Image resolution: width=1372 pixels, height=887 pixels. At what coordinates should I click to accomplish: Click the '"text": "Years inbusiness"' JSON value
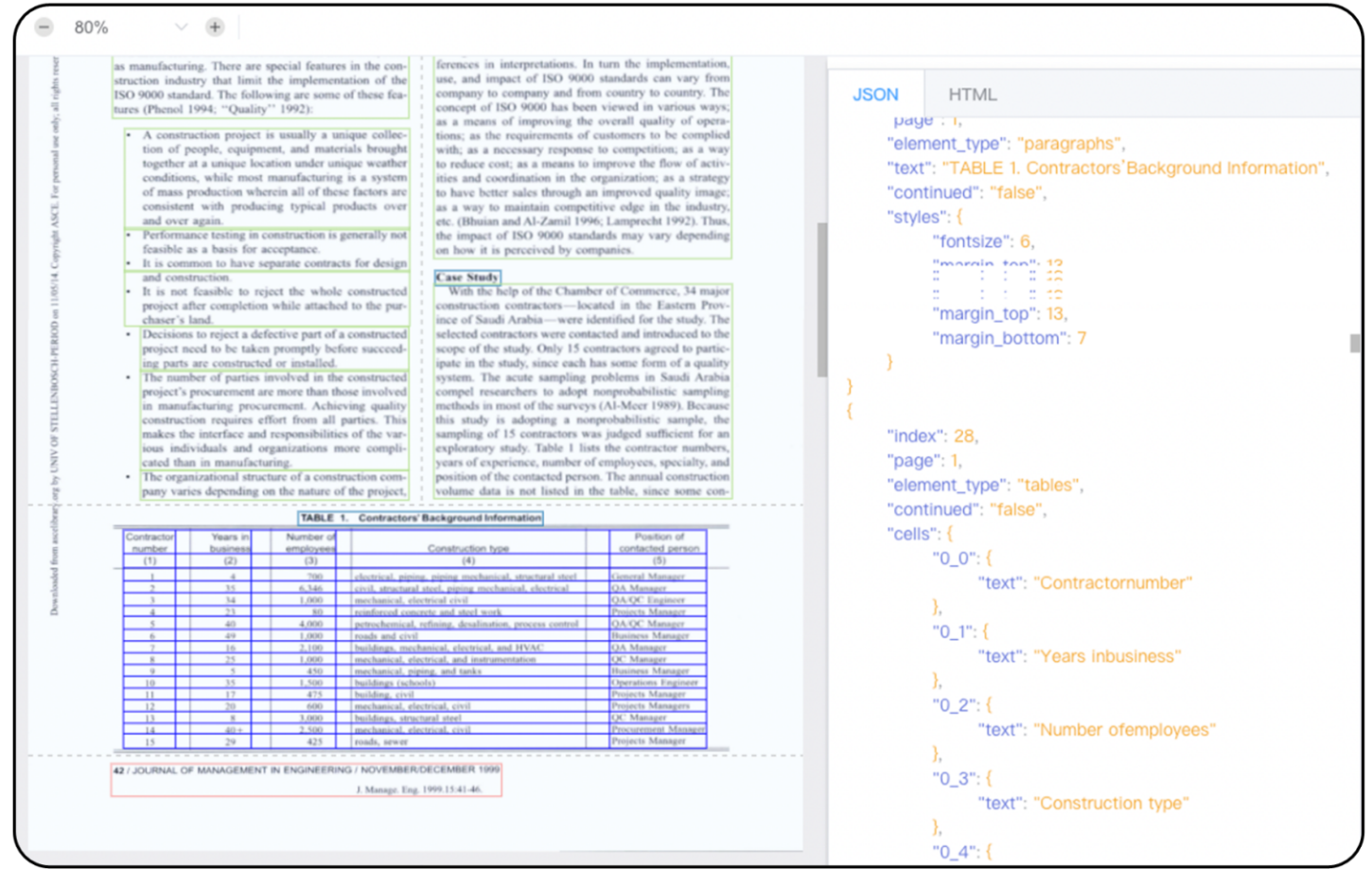tap(1080, 657)
